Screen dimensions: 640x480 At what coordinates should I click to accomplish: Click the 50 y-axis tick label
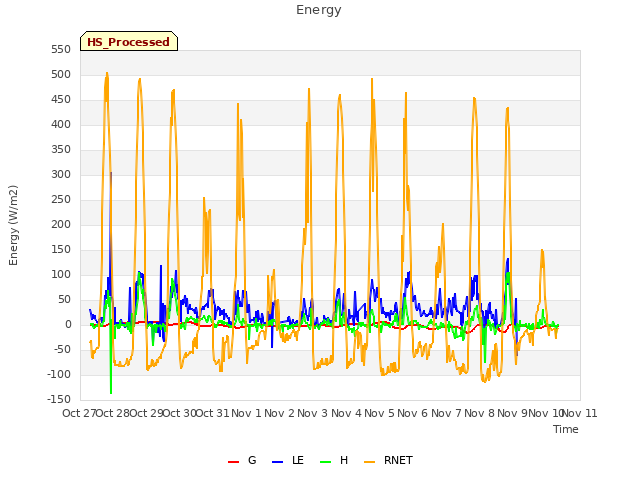(64, 300)
